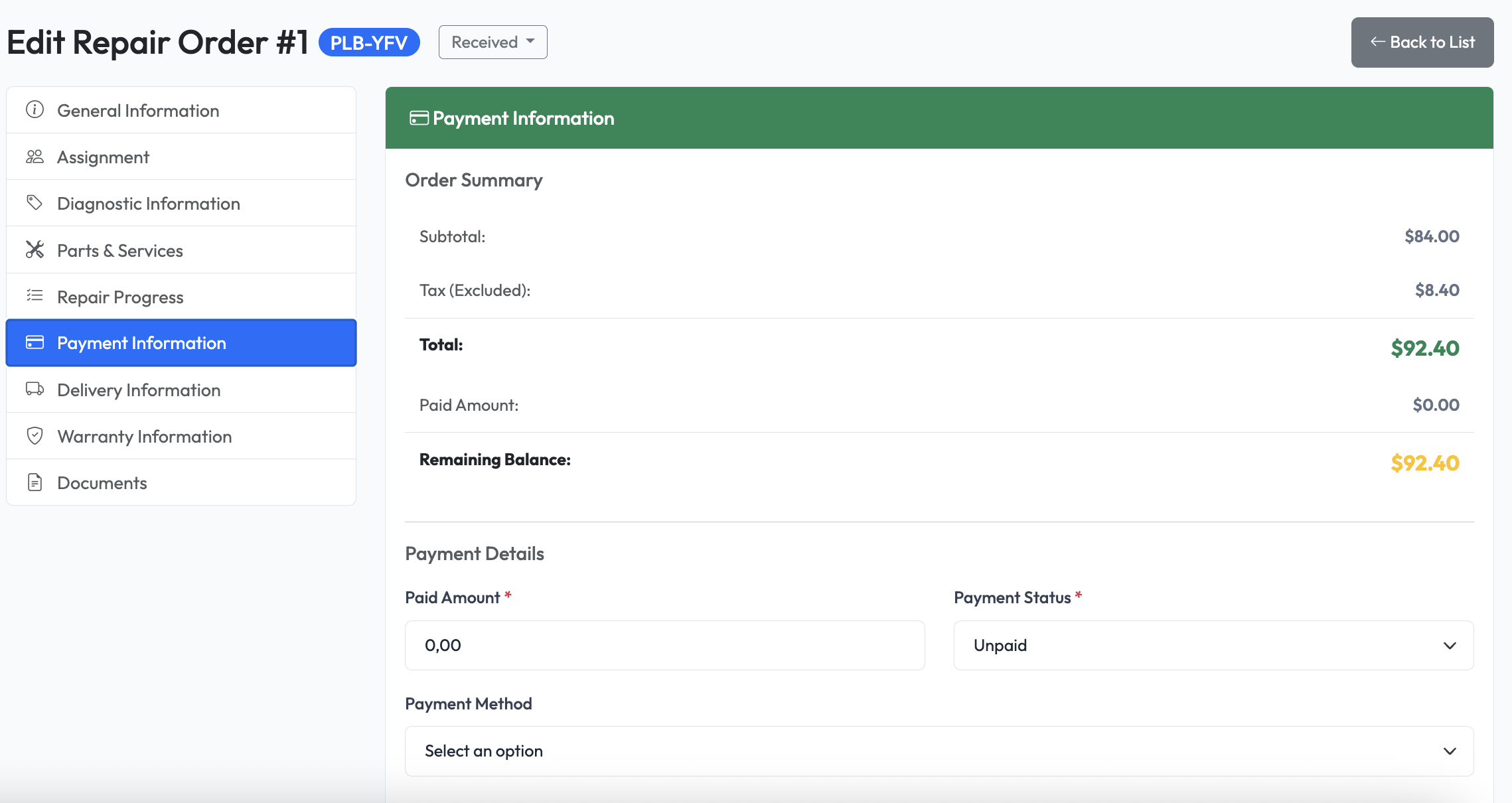This screenshot has width=1512, height=803.
Task: Click the Warranty Information shield icon
Action: coord(35,436)
